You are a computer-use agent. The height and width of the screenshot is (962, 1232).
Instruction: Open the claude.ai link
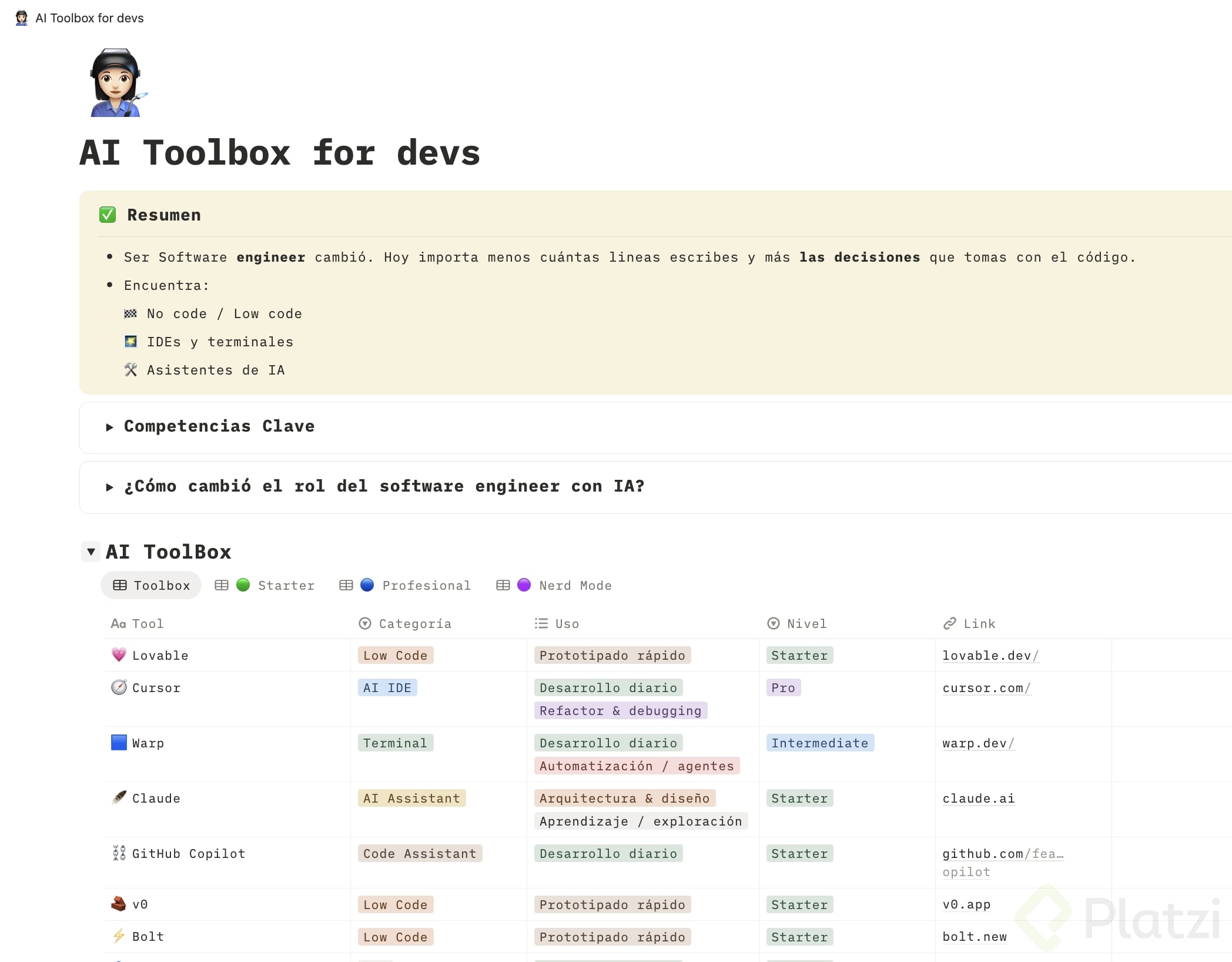978,798
